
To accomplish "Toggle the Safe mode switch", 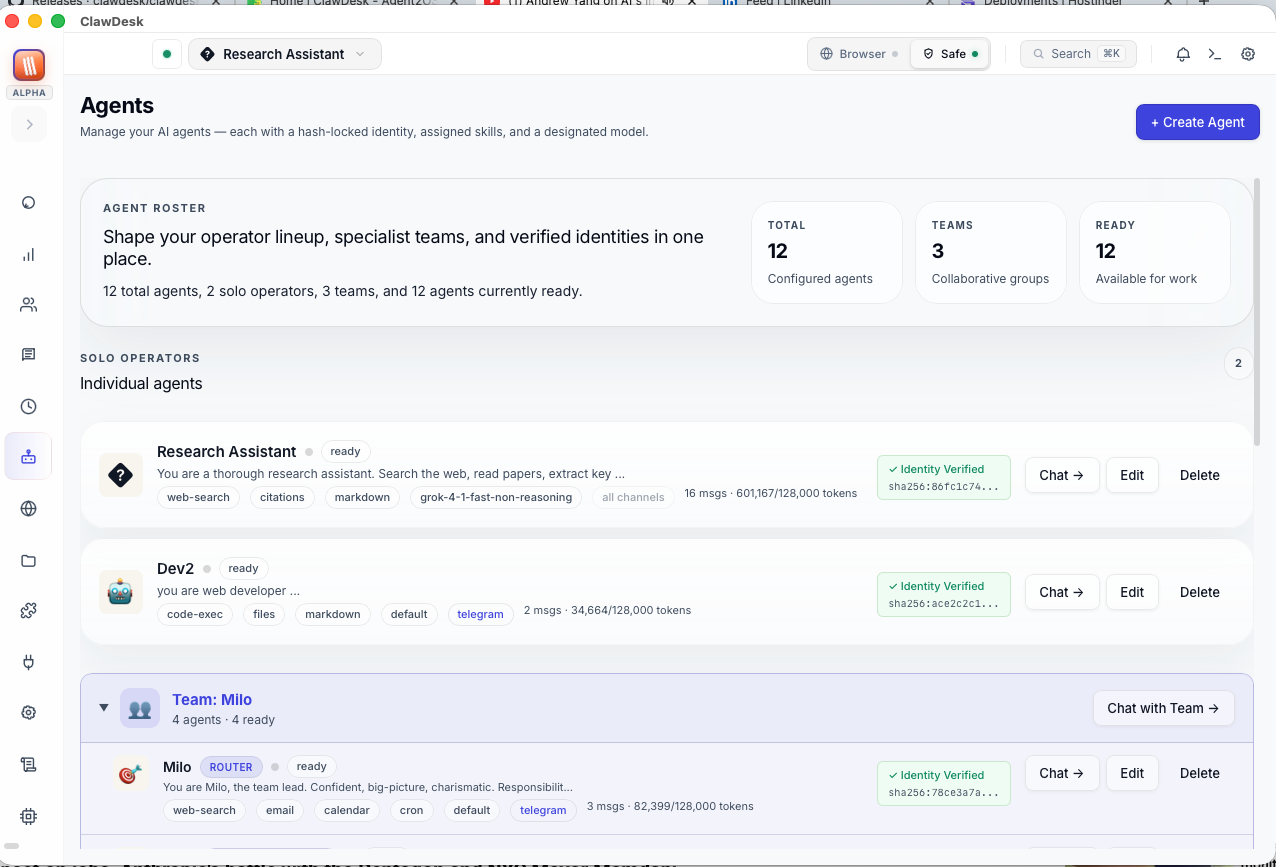I will (950, 54).
